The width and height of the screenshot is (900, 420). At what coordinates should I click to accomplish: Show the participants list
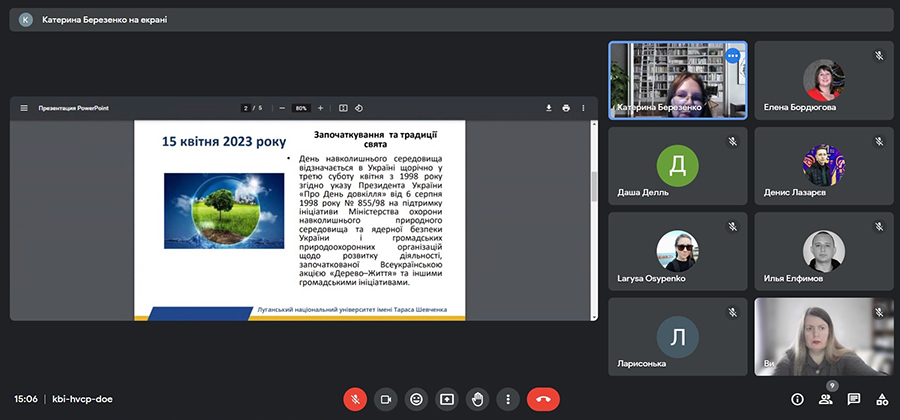pyautogui.click(x=825, y=398)
